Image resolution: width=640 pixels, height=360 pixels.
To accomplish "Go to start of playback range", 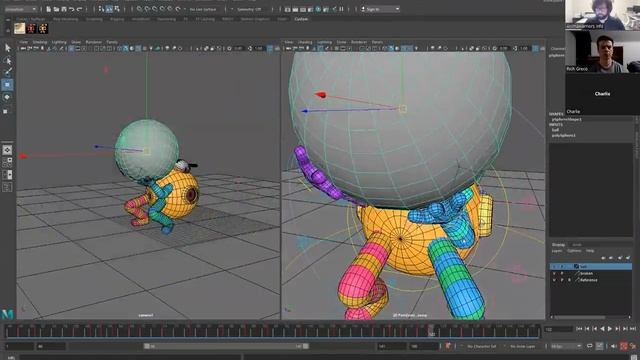I will click(x=579, y=329).
